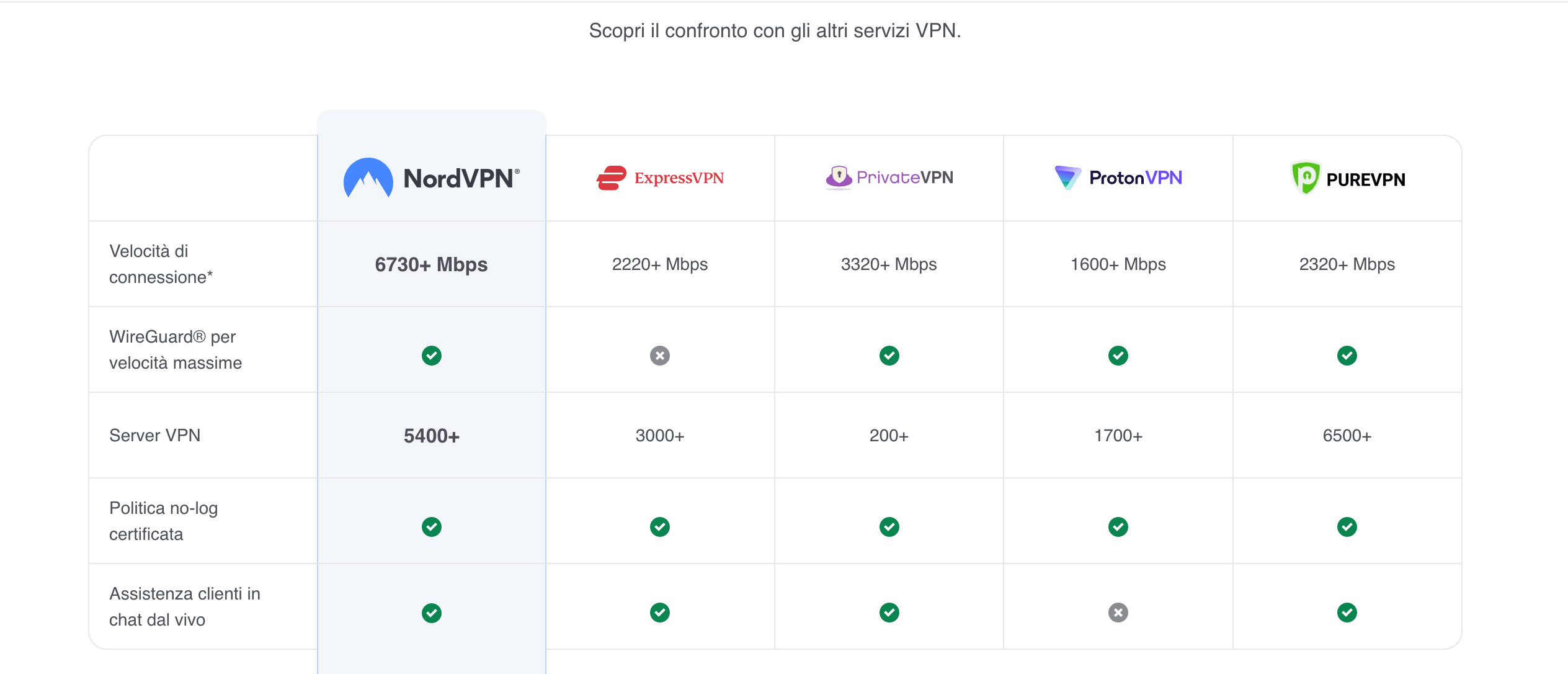Click the 'Scopri il confronto' heading text

coord(775,30)
